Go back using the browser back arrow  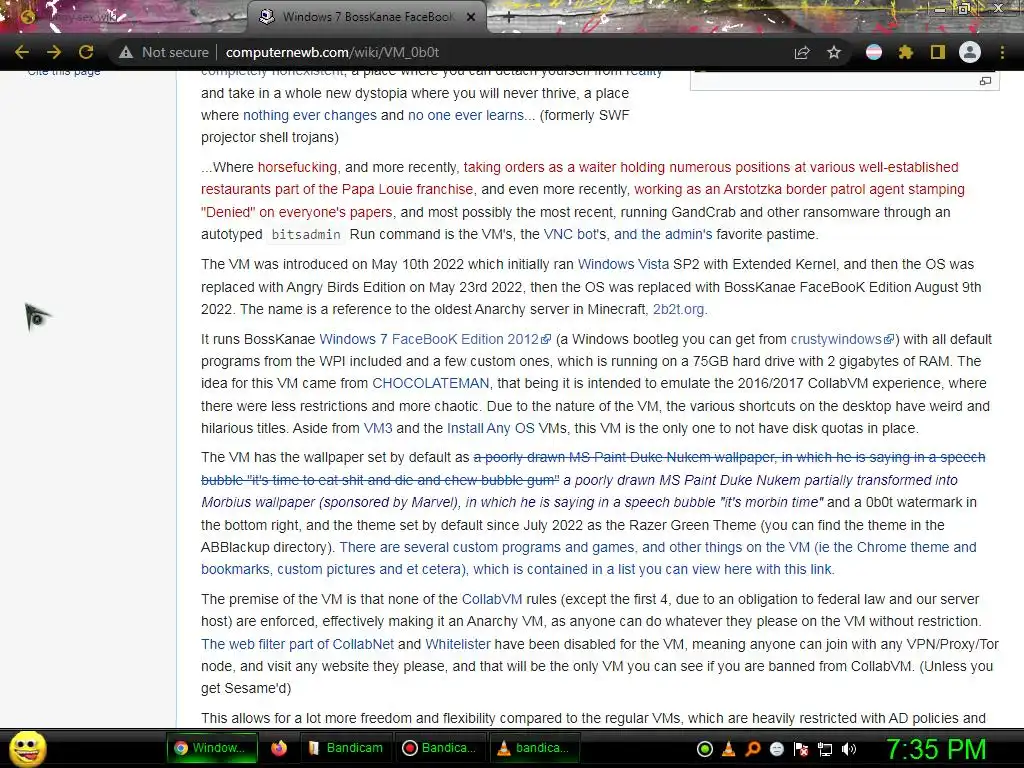22,52
